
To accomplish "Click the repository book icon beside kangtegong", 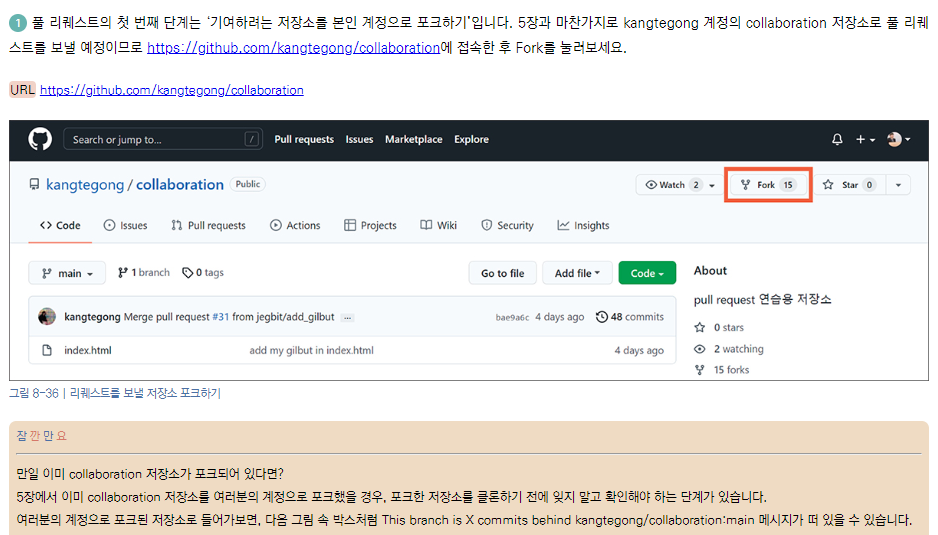I will coord(34,184).
